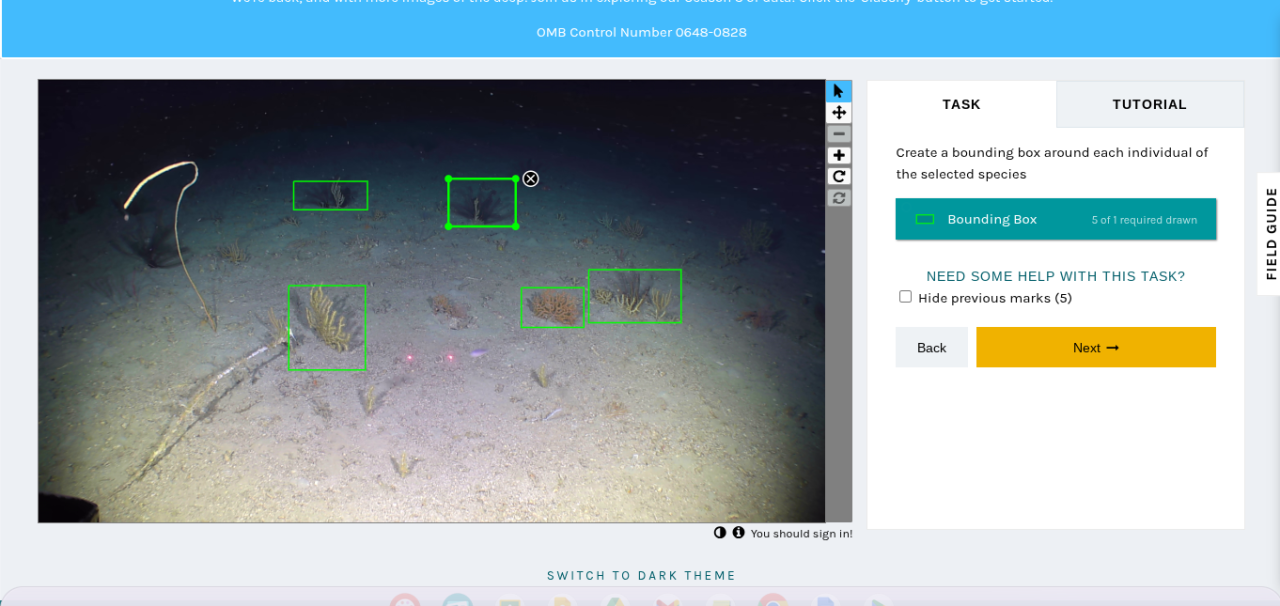Select the pointer annotate tool
This screenshot has height=606, width=1280.
coord(839,91)
